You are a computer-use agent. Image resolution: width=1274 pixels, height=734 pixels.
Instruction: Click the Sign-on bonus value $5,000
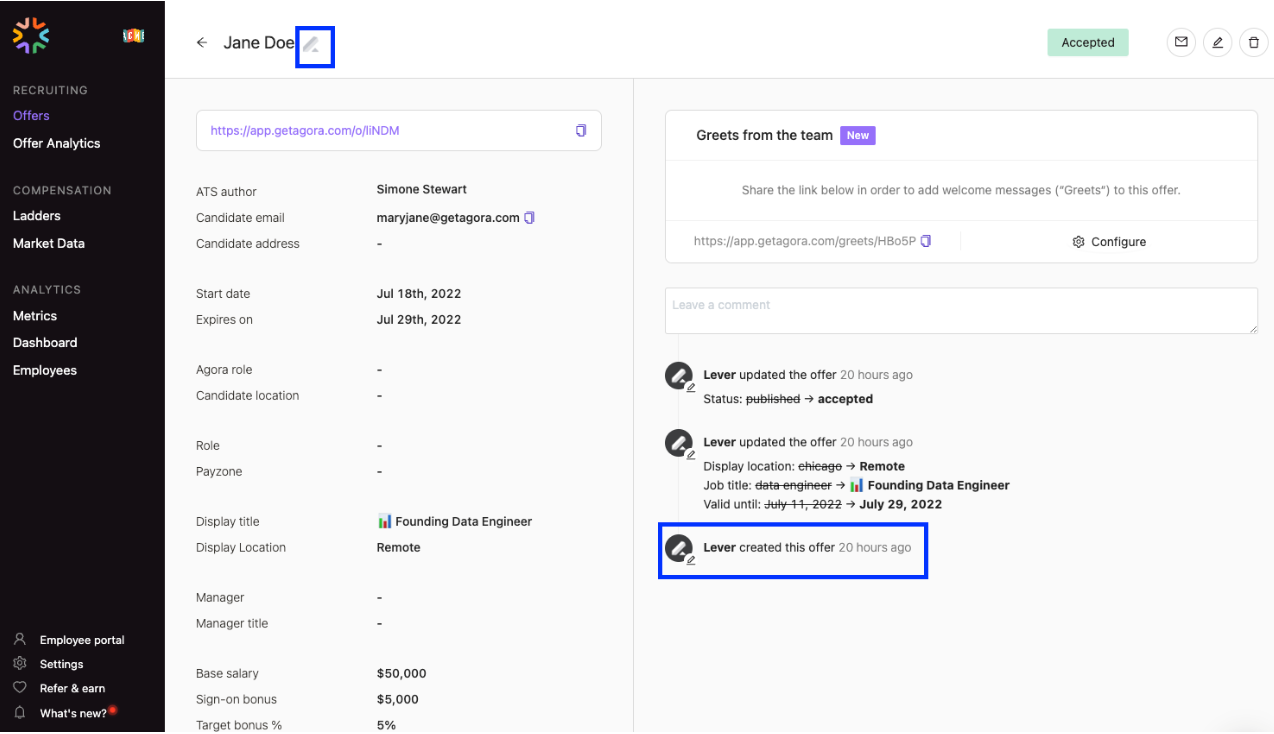(398, 699)
